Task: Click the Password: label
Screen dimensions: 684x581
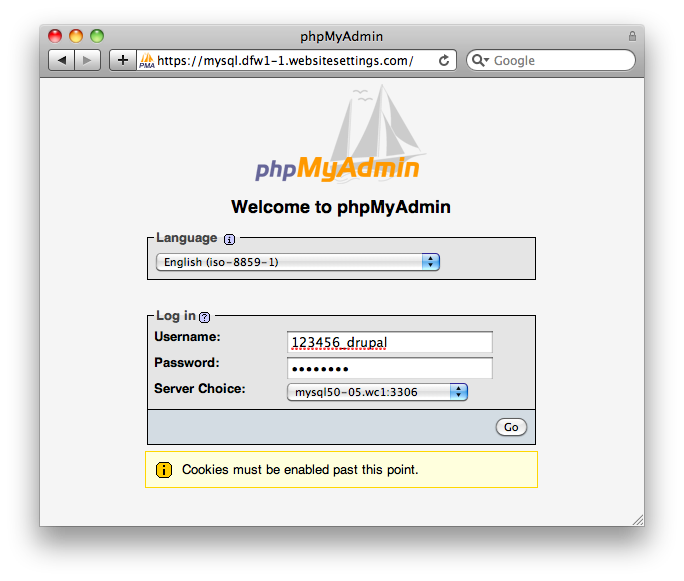Action: (x=187, y=362)
